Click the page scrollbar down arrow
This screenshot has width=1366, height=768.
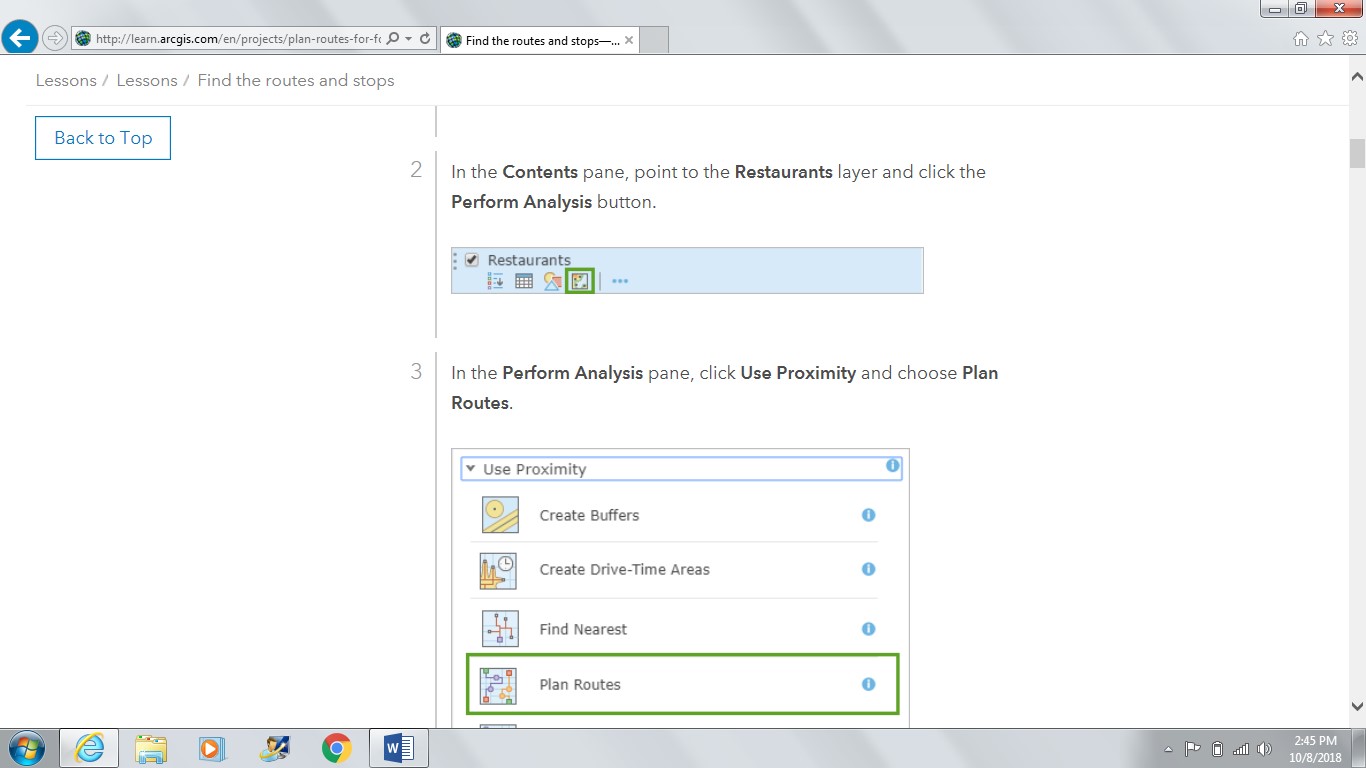coord(1357,705)
